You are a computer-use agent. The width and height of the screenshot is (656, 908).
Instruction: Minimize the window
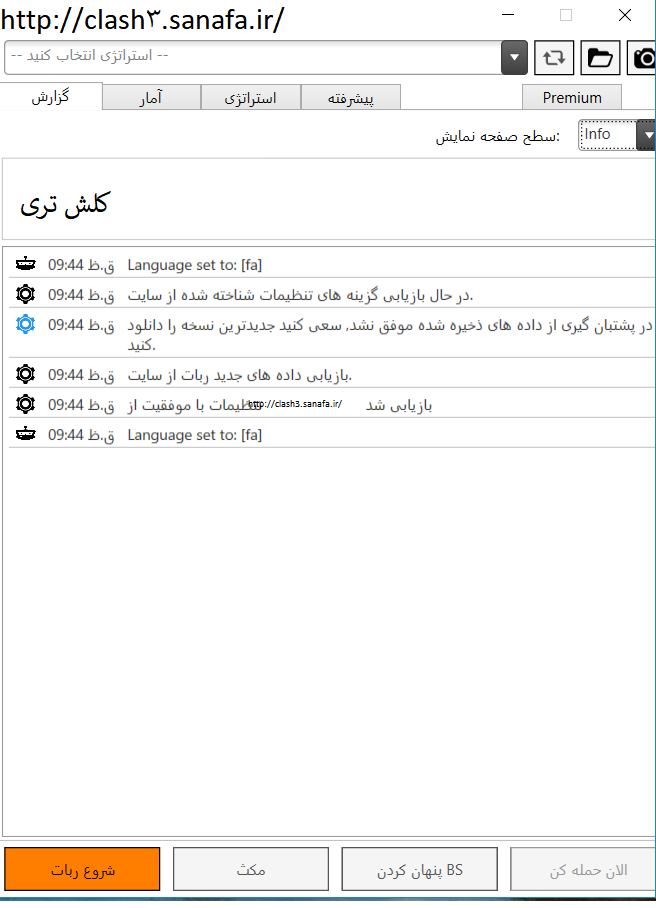508,15
